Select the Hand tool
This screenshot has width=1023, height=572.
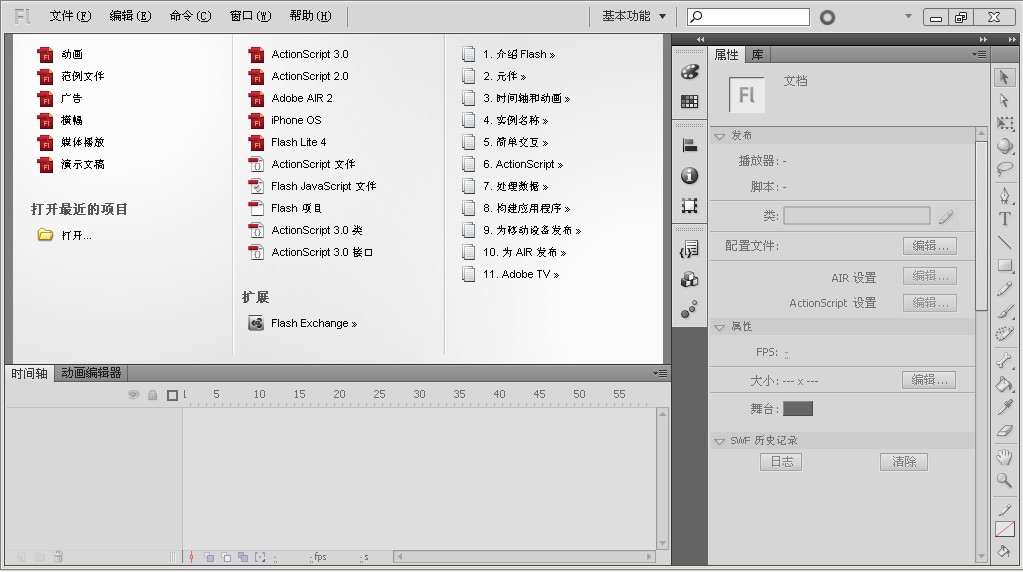[1005, 457]
